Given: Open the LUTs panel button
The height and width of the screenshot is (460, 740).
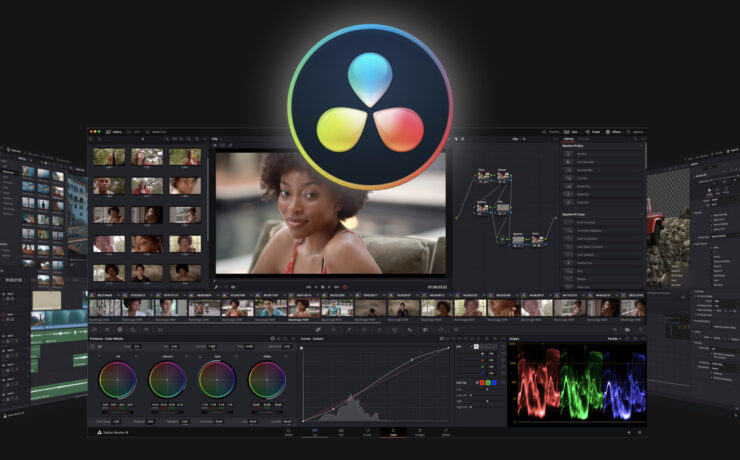Looking at the screenshot, I should [135, 132].
